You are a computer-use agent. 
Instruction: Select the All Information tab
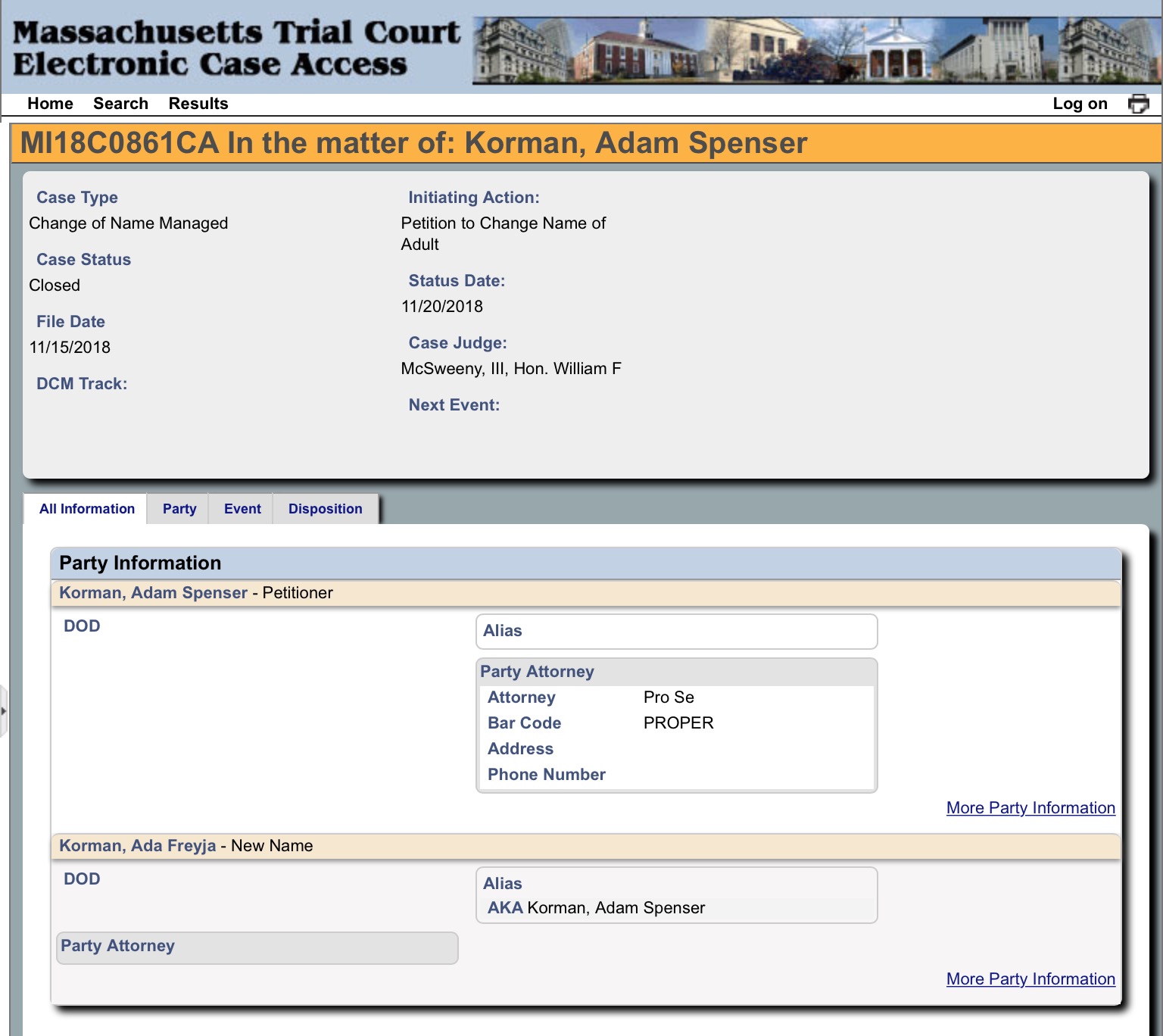(x=87, y=509)
